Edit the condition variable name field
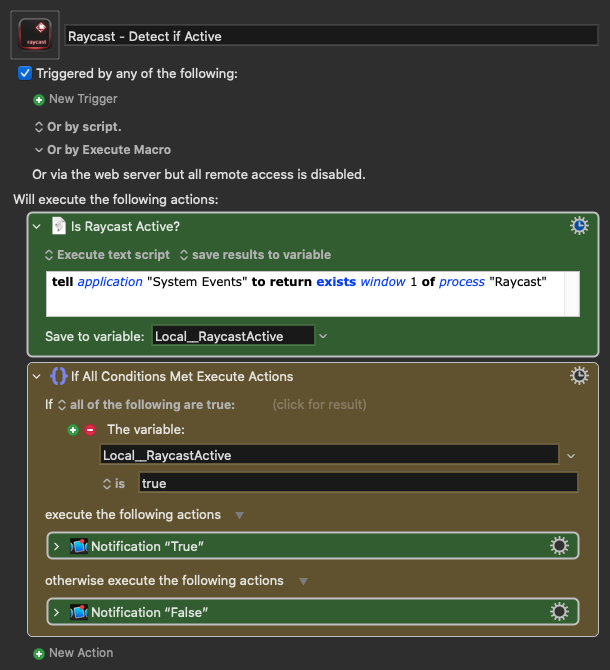This screenshot has width=610, height=670. 329,455
